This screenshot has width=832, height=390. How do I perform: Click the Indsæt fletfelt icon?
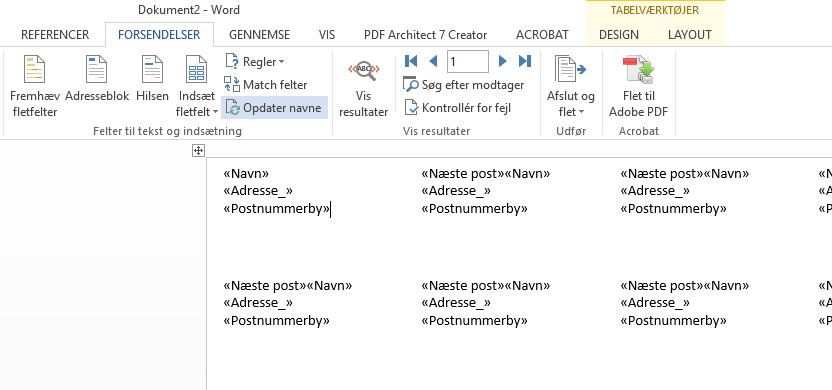click(196, 70)
